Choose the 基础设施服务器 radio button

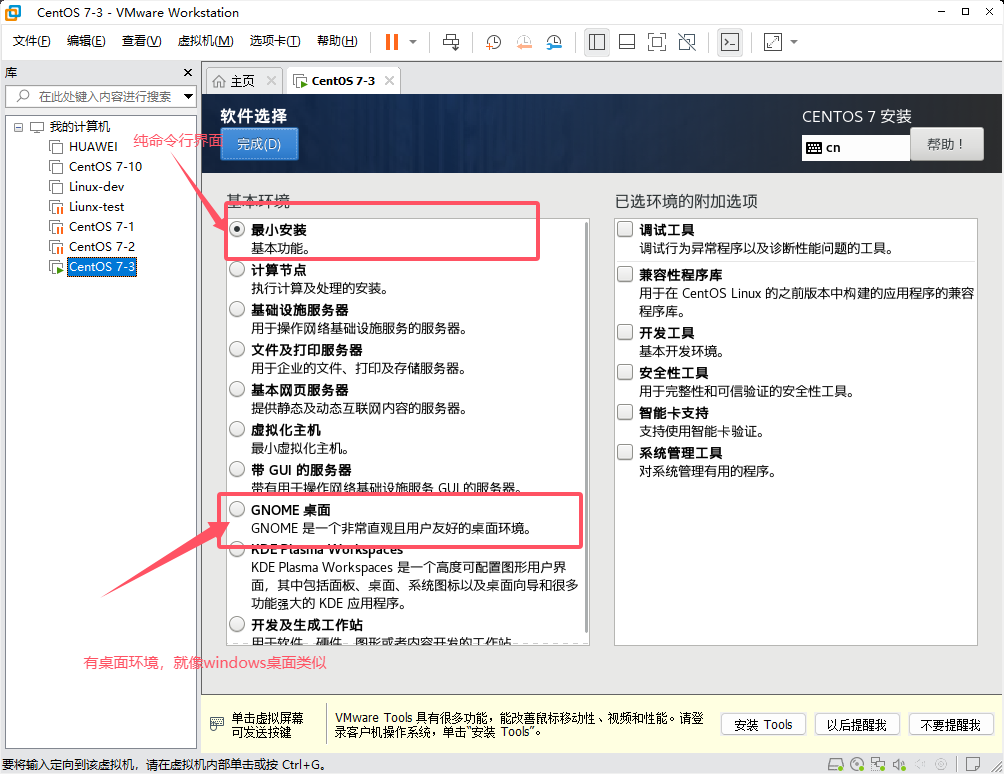click(x=237, y=310)
